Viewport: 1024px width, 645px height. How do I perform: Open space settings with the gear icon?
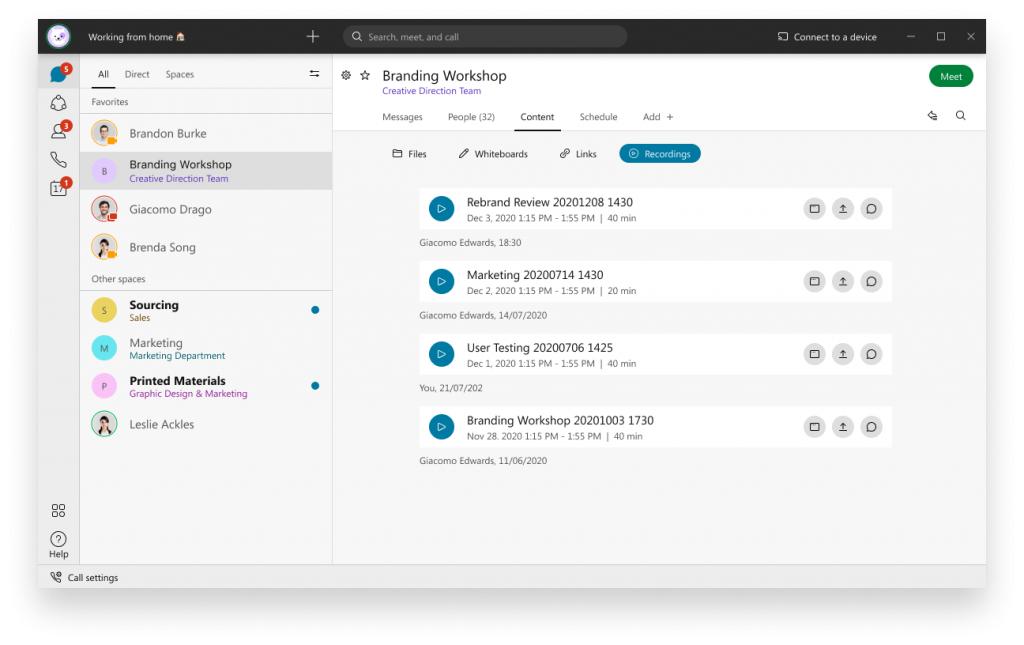pyautogui.click(x=346, y=75)
